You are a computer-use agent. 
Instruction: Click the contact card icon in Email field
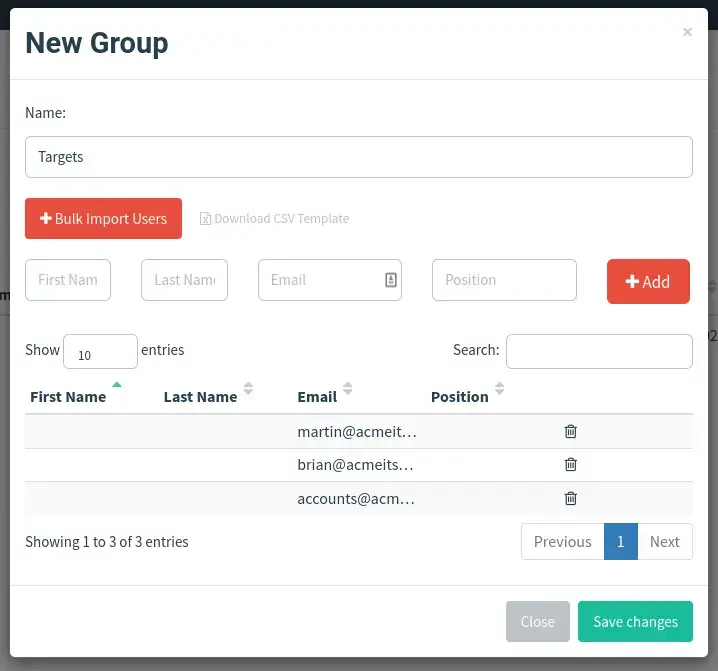click(391, 280)
